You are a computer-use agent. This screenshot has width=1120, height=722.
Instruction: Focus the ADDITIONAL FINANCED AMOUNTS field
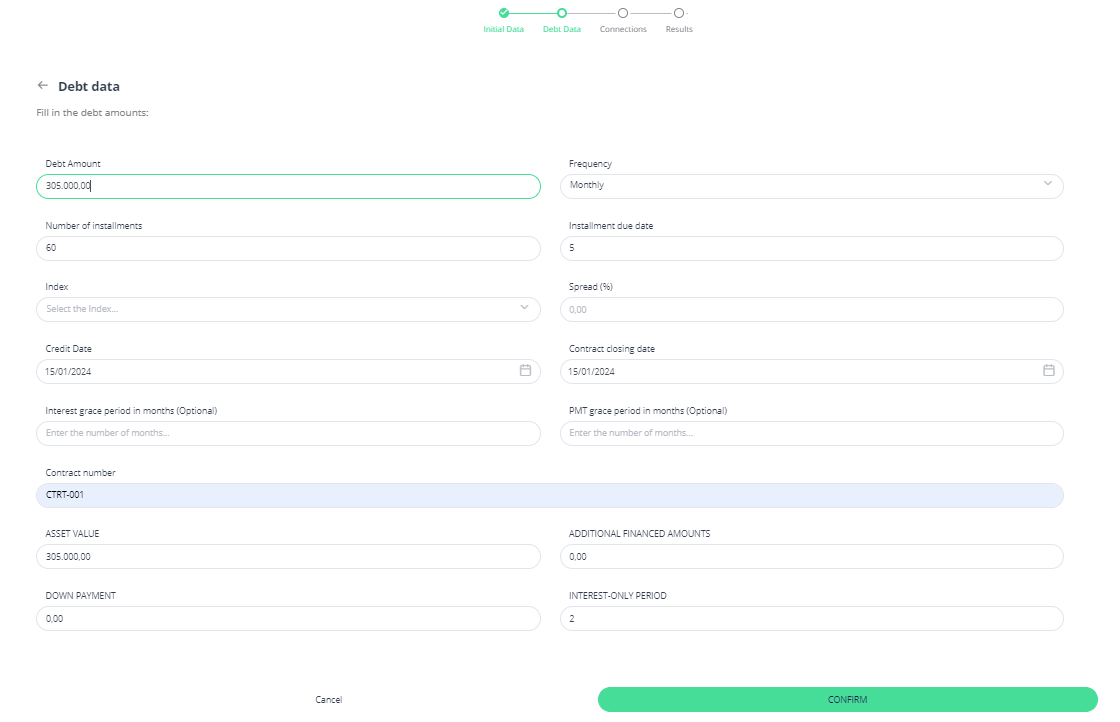click(811, 556)
